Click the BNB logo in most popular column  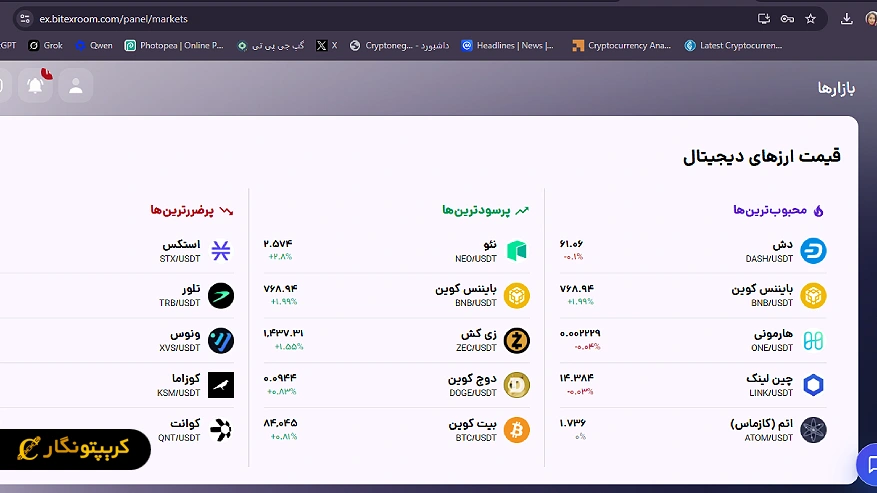pos(813,295)
